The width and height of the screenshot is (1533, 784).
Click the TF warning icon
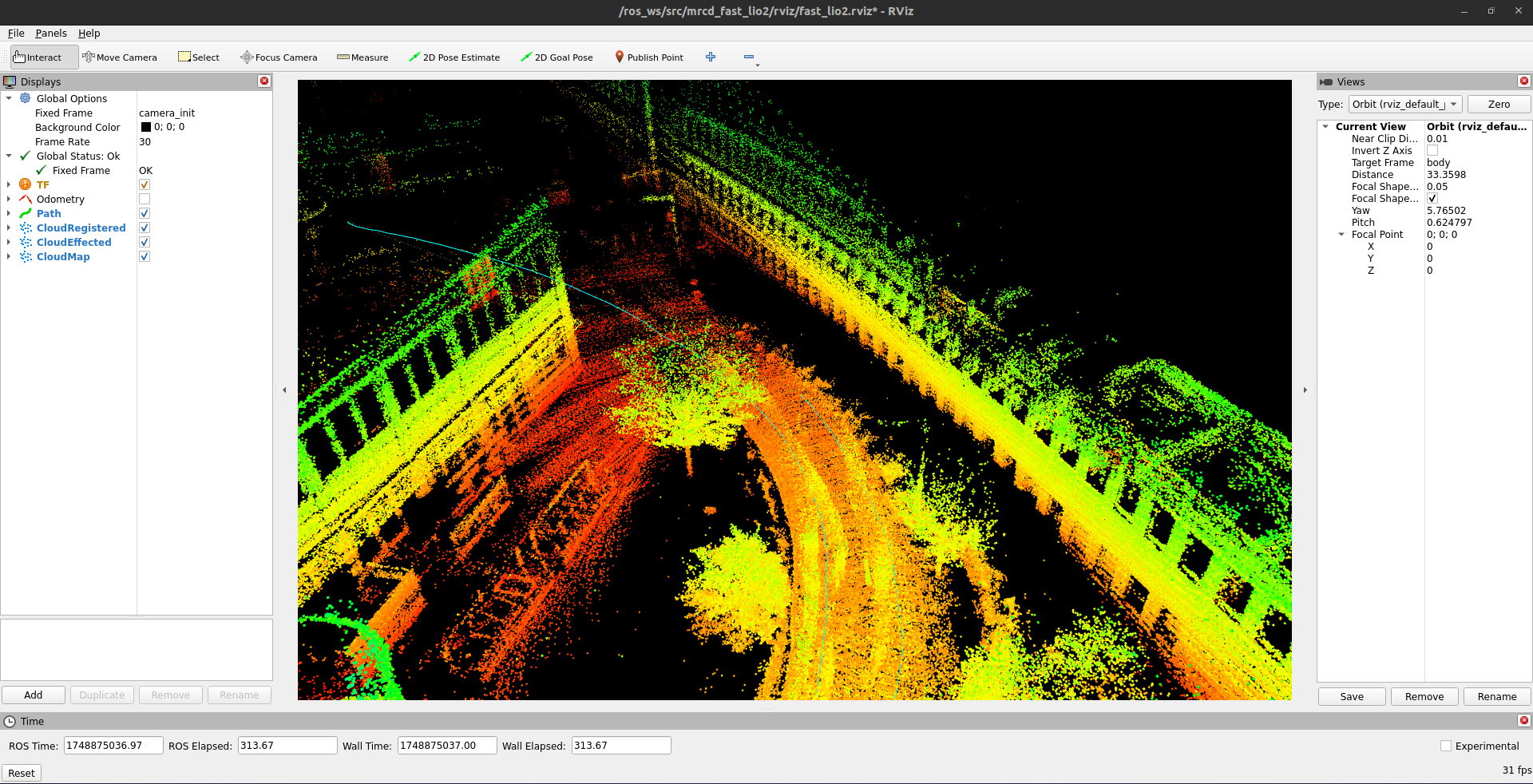tap(26, 184)
